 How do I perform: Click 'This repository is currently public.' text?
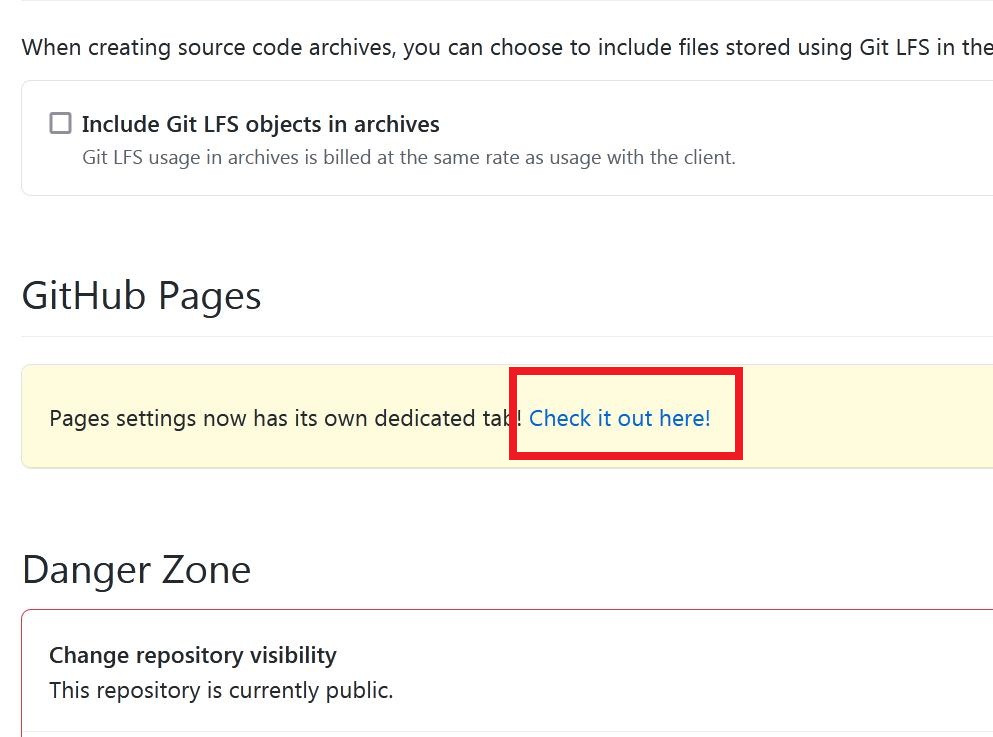click(221, 690)
